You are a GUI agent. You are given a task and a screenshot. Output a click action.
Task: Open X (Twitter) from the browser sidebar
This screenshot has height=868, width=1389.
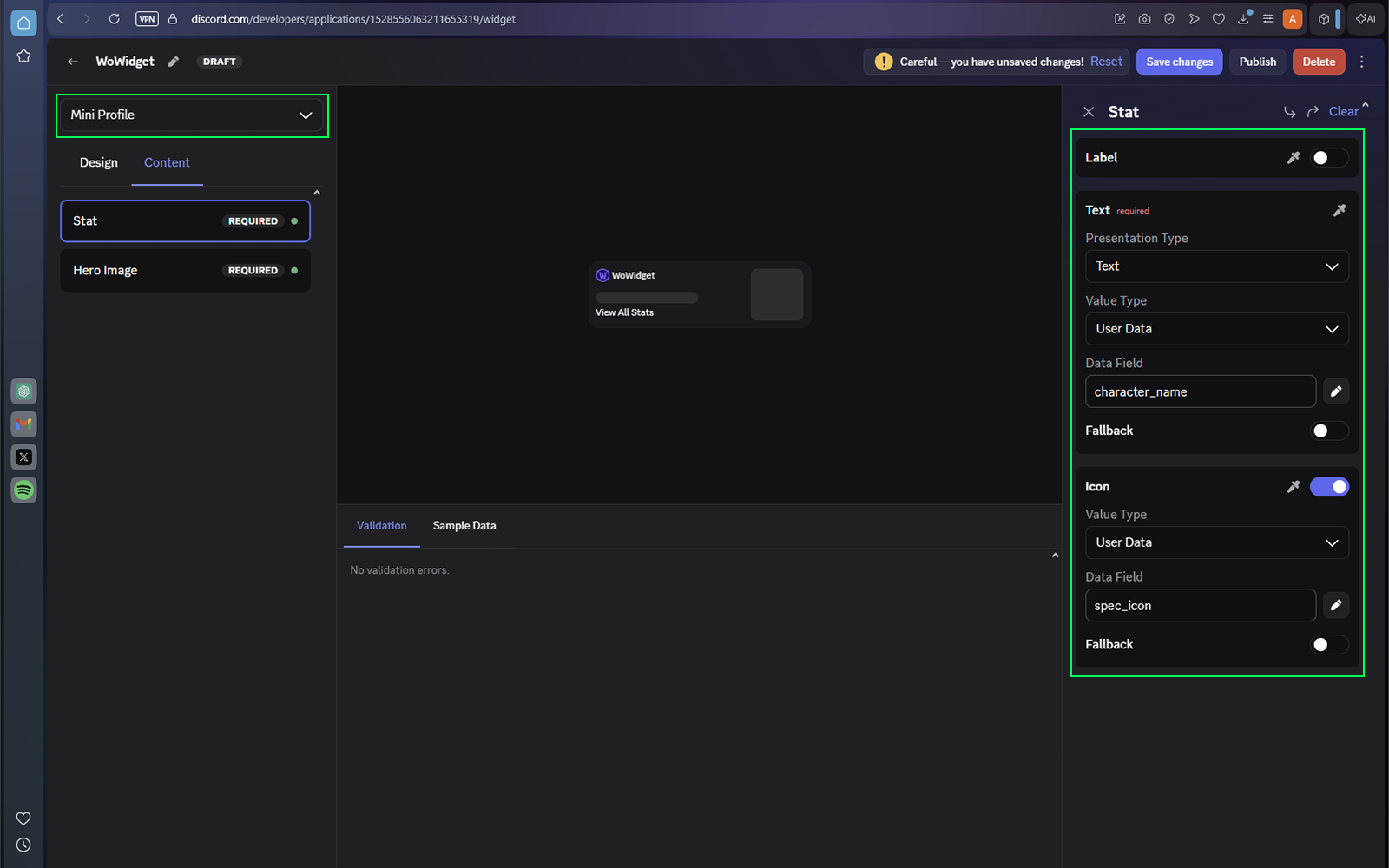23,457
